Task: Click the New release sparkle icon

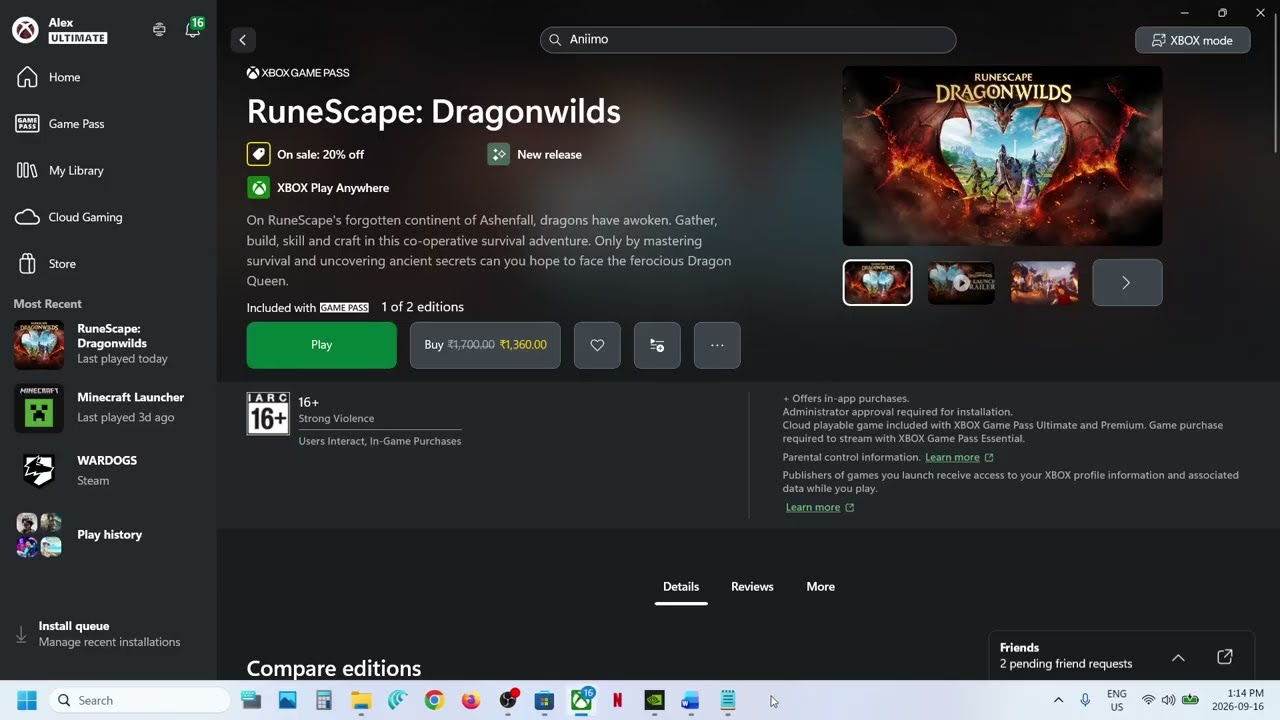Action: [x=498, y=154]
